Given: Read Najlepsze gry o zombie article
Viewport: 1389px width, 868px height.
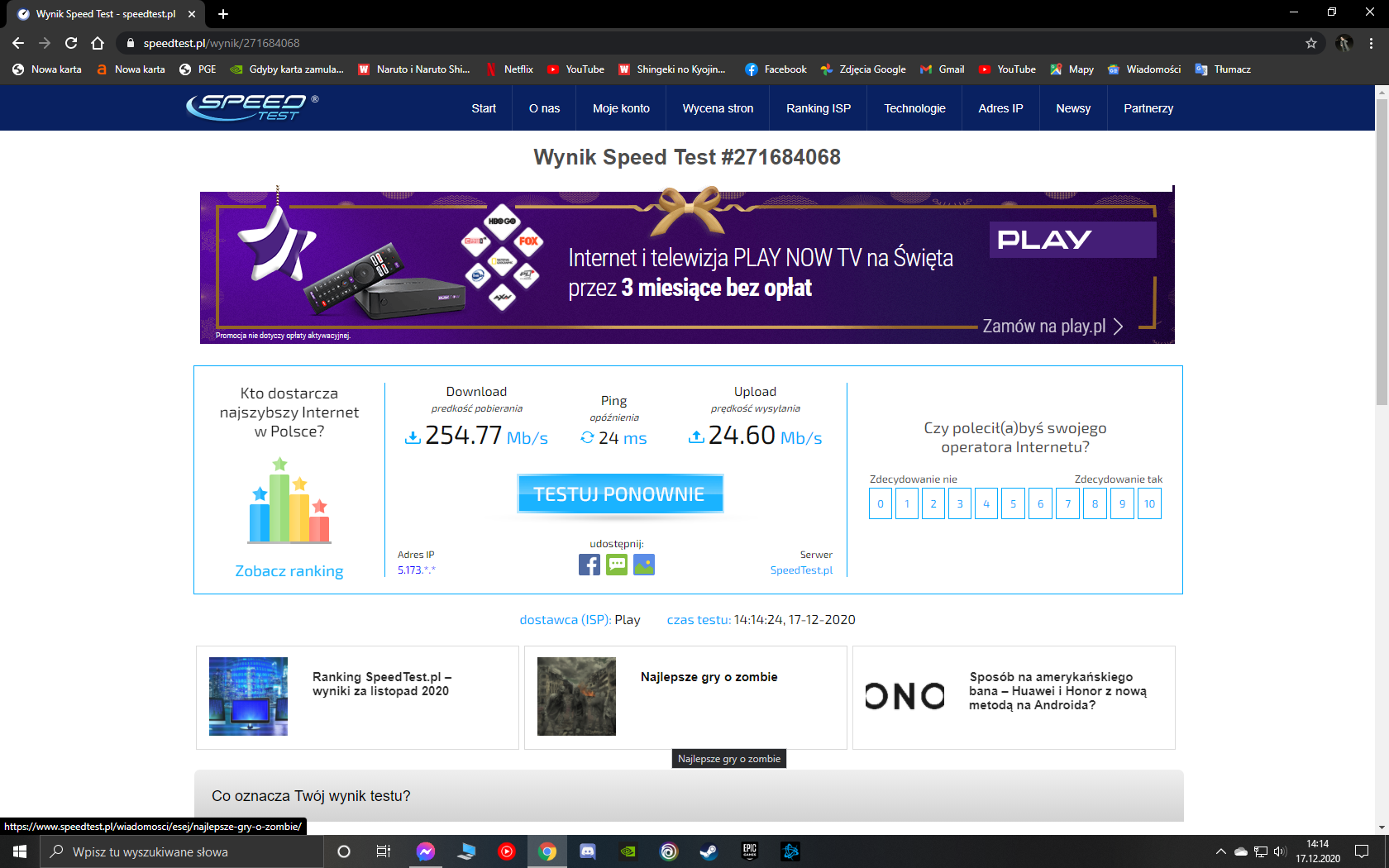Looking at the screenshot, I should (709, 677).
